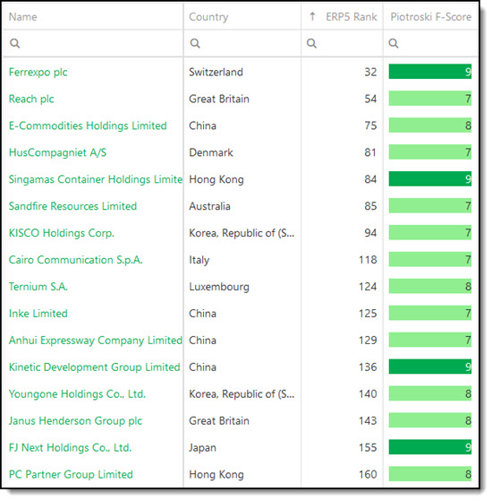This screenshot has height=500, width=492.
Task: Focus the Name filter input field
Action: (x=93, y=43)
